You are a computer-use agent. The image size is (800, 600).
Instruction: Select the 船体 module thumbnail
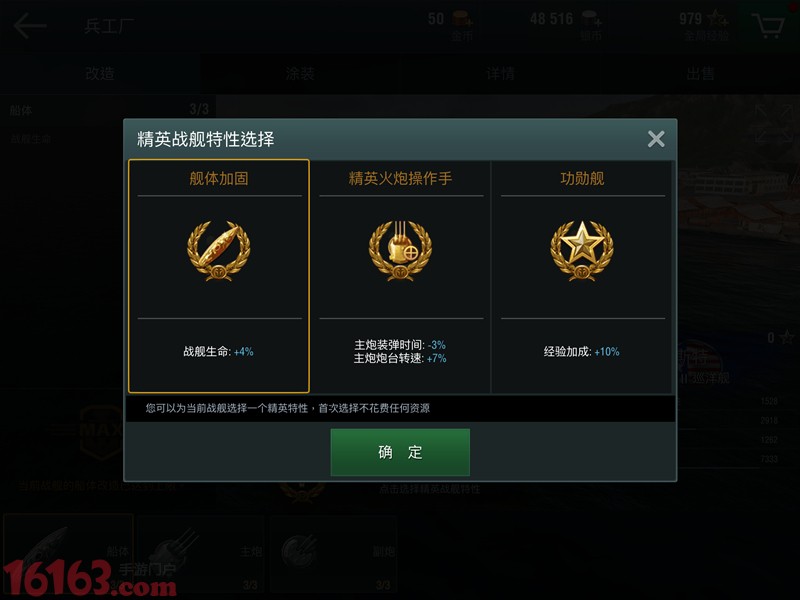click(x=68, y=553)
